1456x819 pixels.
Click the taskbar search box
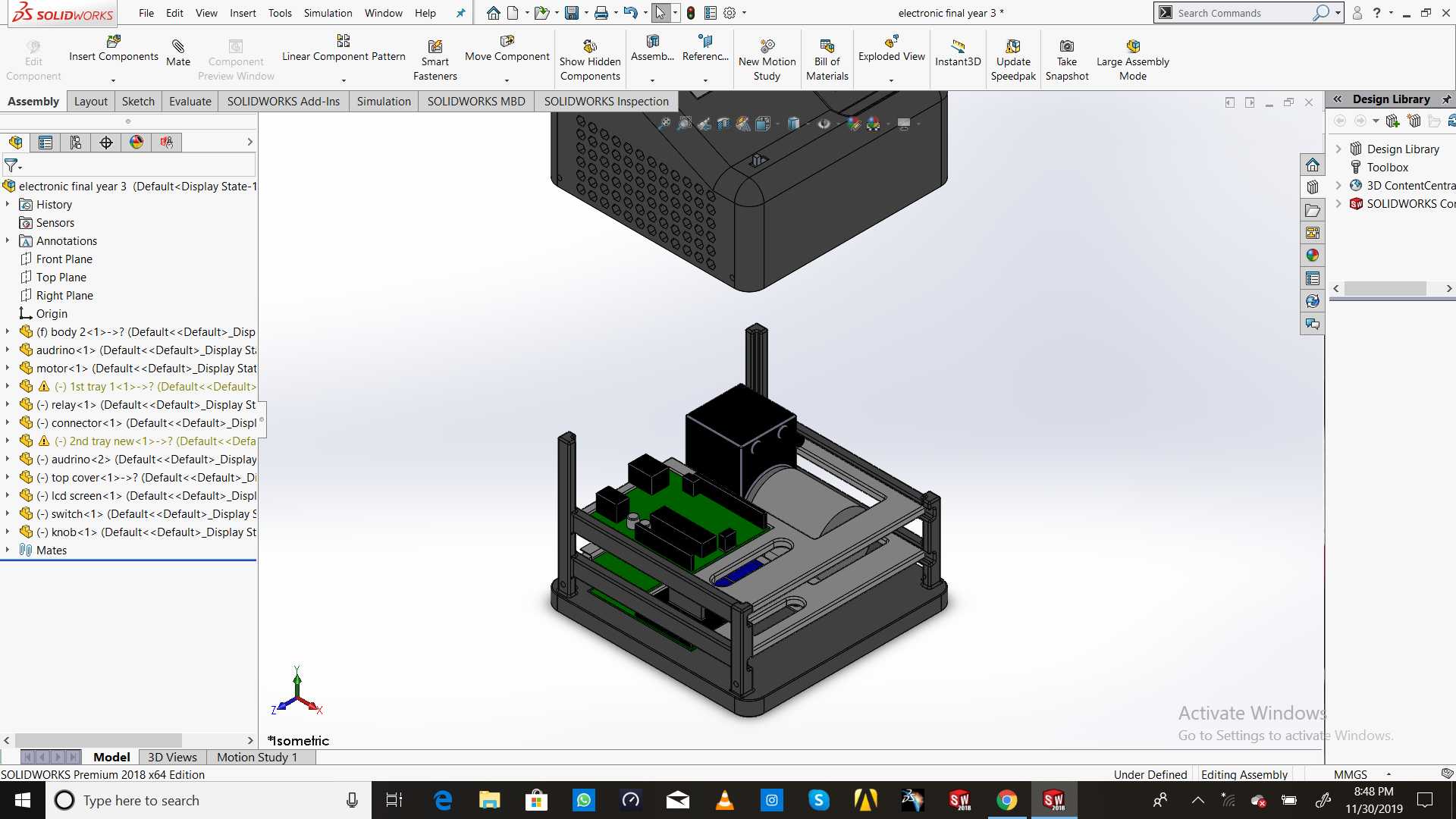(x=209, y=800)
